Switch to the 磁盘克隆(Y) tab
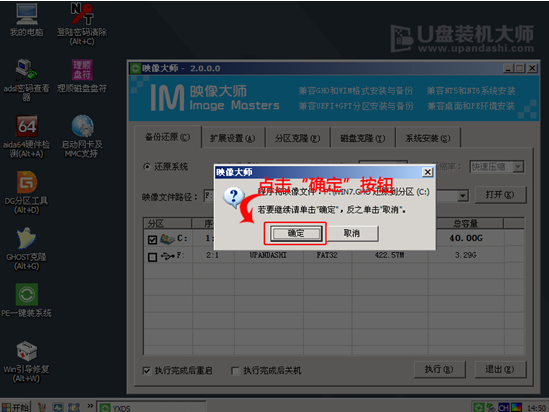The image size is (549, 412). (363, 138)
